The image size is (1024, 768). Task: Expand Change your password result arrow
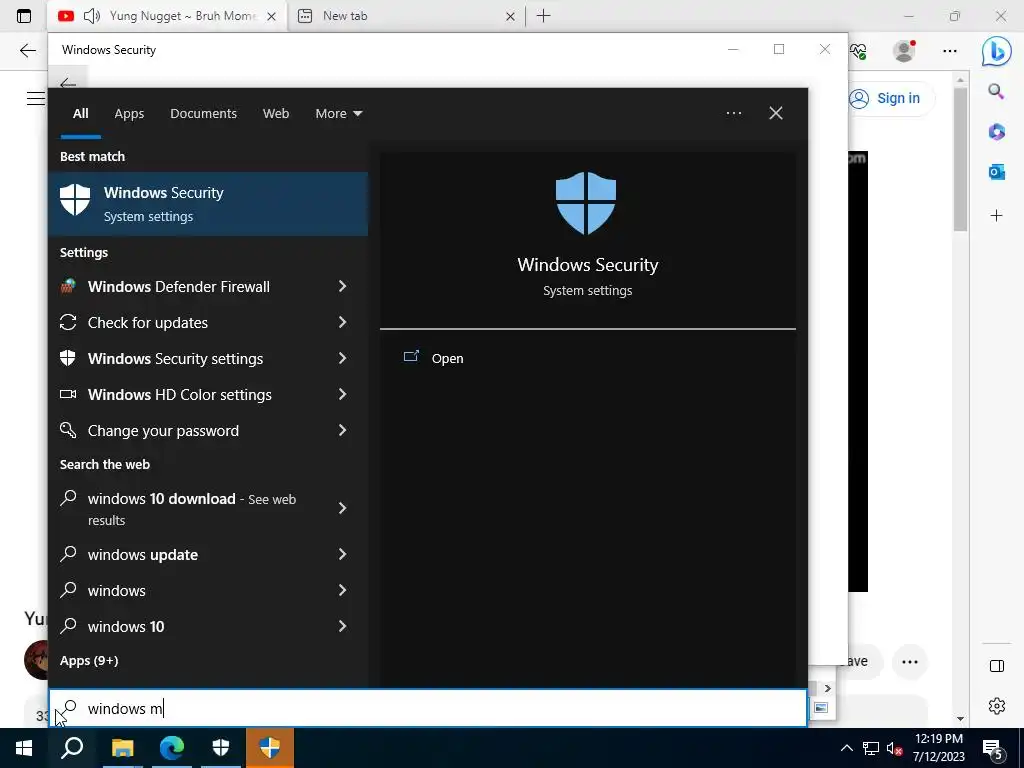tap(342, 430)
